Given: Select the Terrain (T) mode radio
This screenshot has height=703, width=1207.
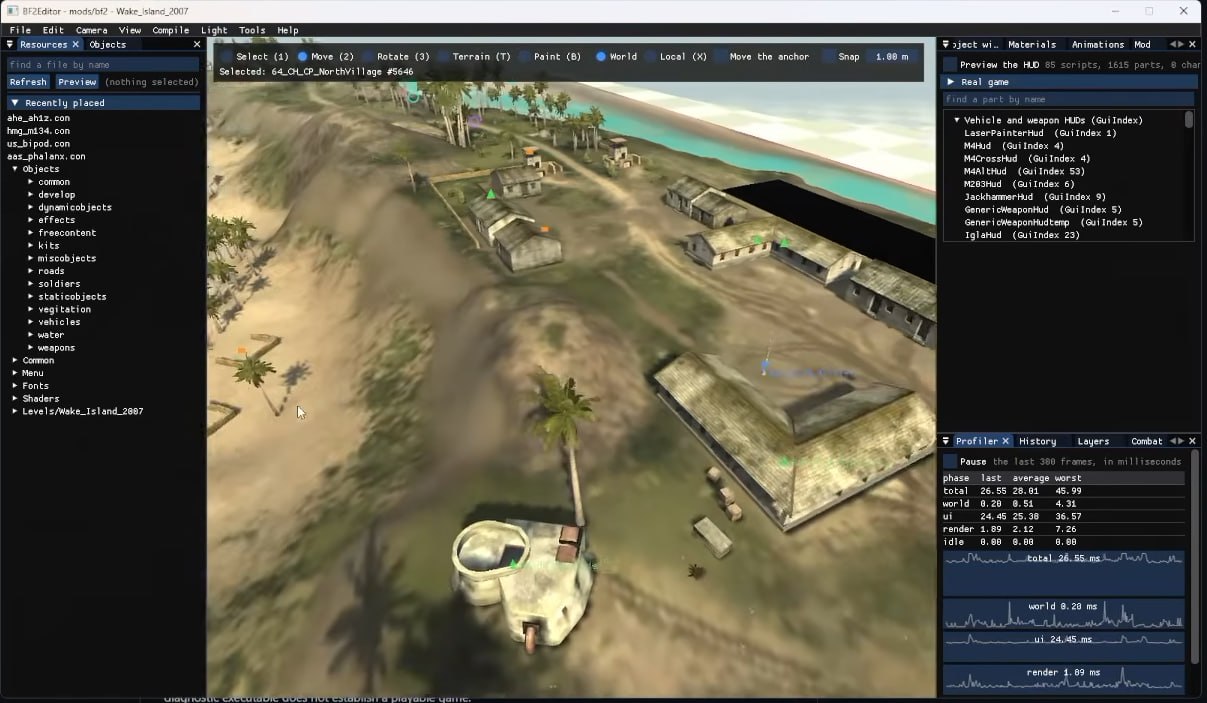Looking at the screenshot, I should 443,57.
